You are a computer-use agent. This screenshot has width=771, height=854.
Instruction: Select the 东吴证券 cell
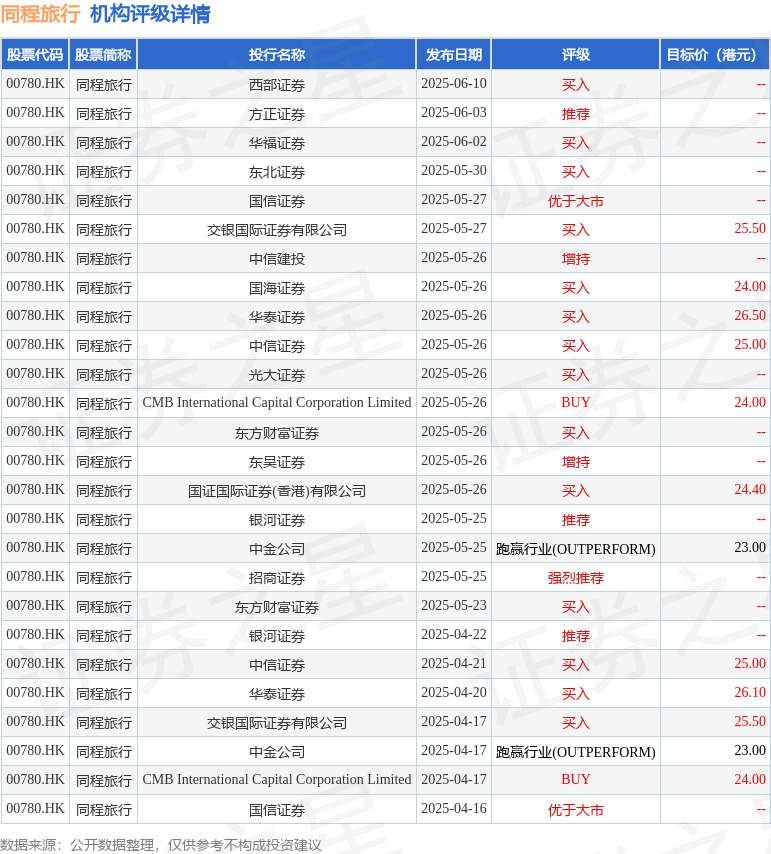coord(277,462)
